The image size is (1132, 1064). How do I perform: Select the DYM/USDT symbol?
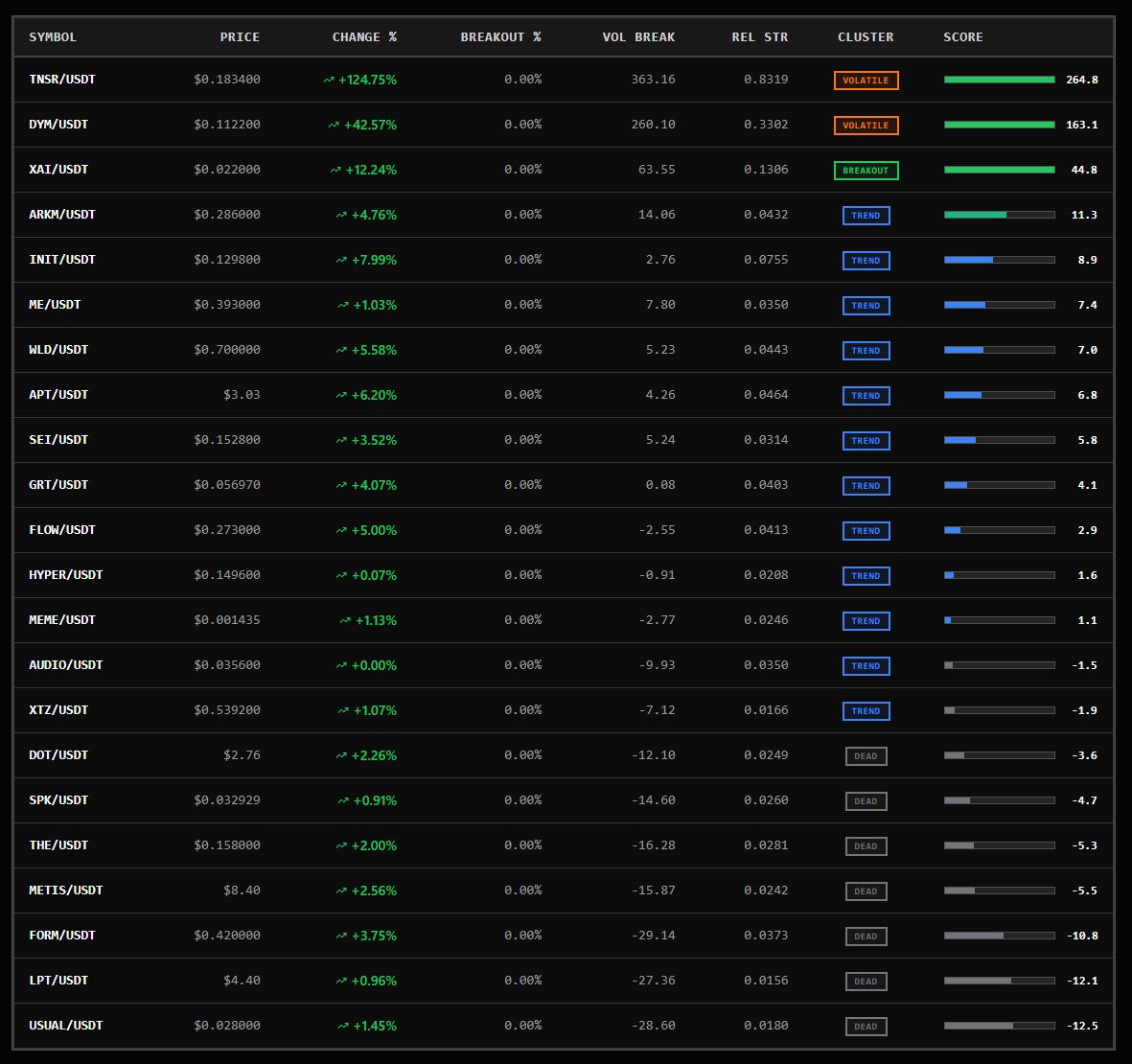(58, 125)
